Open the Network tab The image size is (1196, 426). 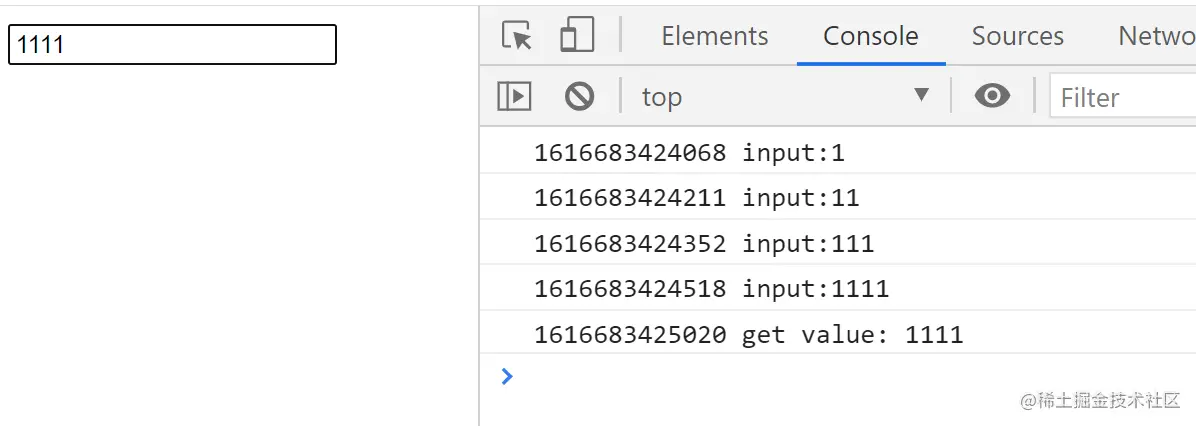tap(1156, 36)
